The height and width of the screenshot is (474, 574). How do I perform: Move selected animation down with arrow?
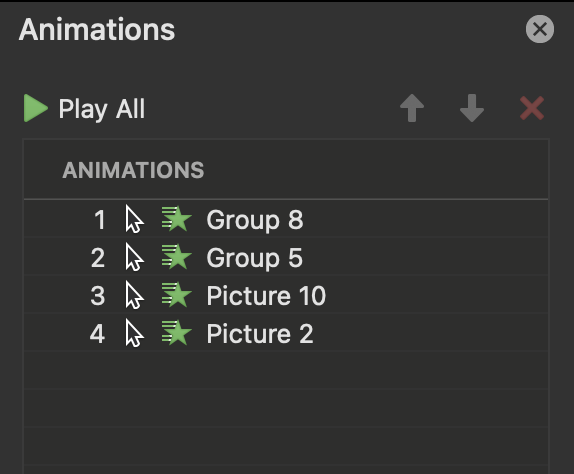472,108
